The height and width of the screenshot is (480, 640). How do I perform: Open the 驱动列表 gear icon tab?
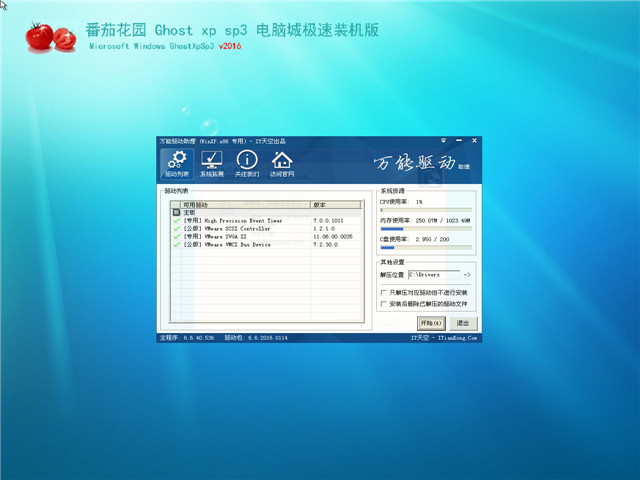click(177, 164)
